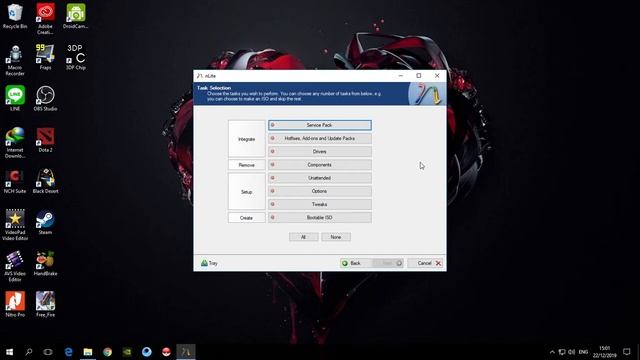640x360 pixels.
Task: Cancel the nLite wizard
Action: (x=425, y=263)
